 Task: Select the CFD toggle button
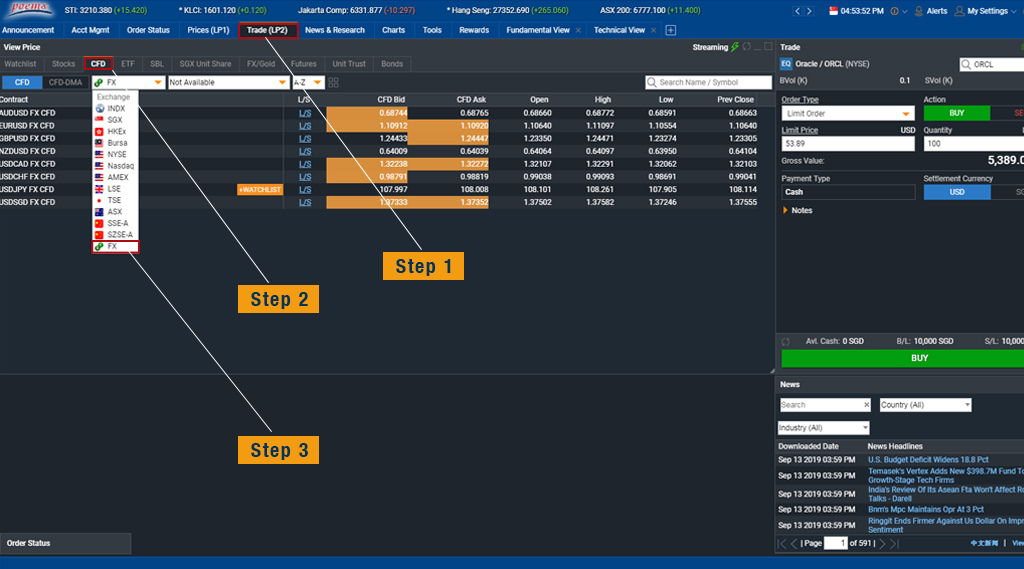(22, 82)
